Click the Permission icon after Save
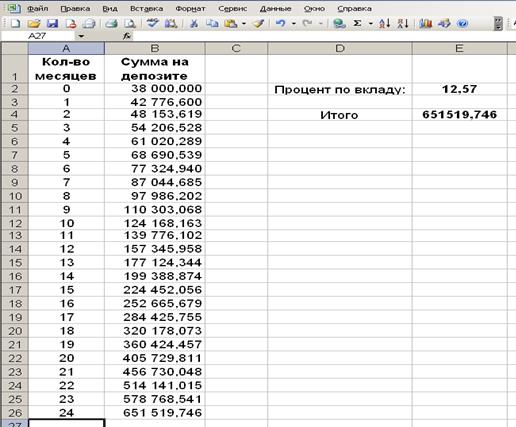 pyautogui.click(x=71, y=24)
